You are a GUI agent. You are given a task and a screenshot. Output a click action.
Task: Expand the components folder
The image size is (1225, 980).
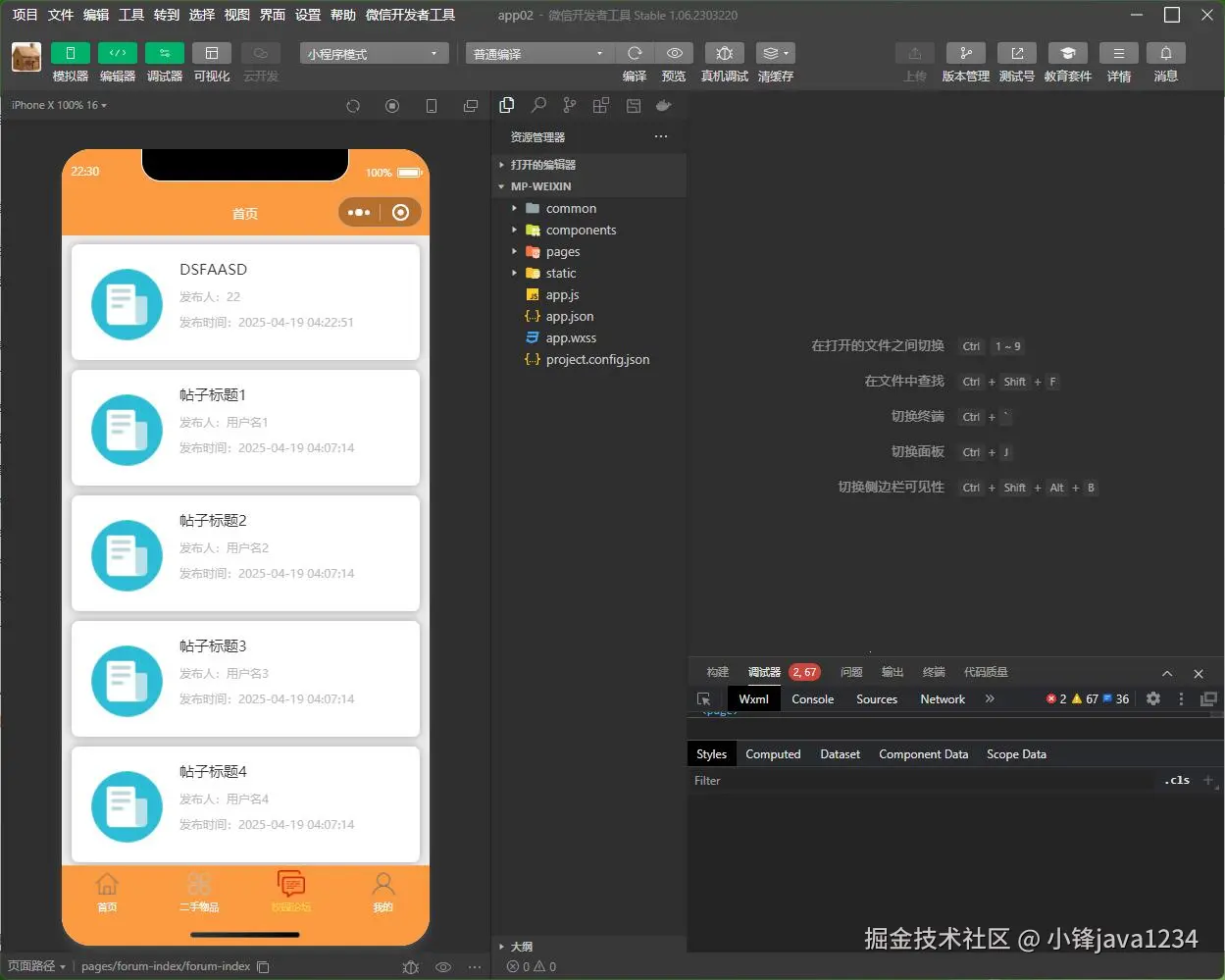pyautogui.click(x=588, y=230)
